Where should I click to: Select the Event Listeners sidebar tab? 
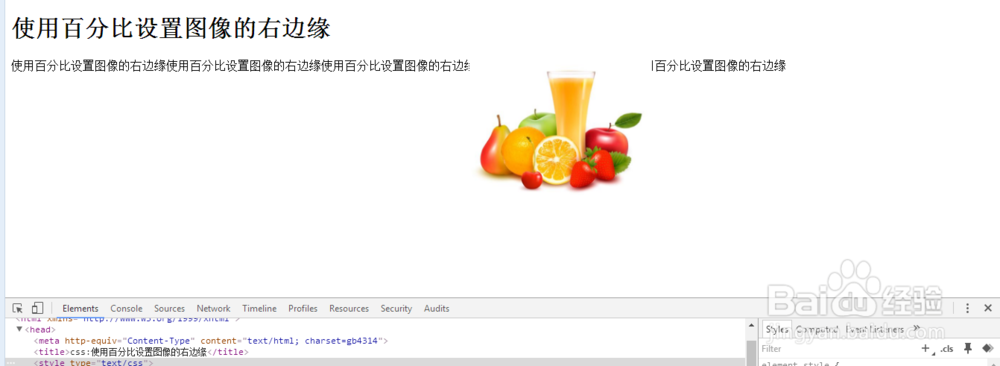[x=874, y=330]
